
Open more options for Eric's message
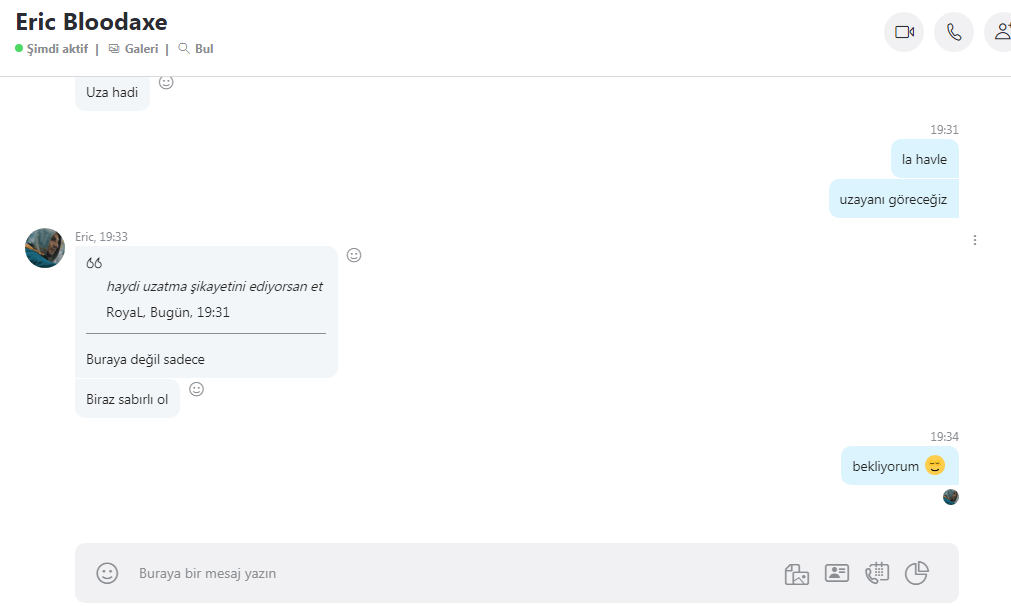coord(974,240)
